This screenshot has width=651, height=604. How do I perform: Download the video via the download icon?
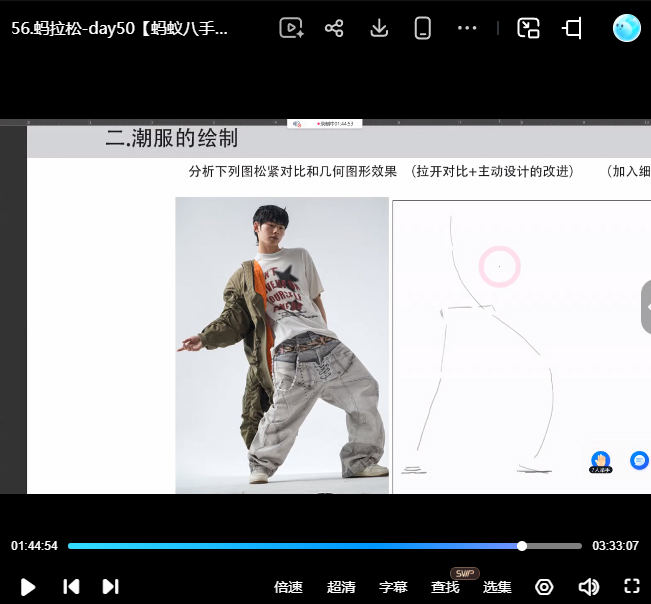pos(379,28)
